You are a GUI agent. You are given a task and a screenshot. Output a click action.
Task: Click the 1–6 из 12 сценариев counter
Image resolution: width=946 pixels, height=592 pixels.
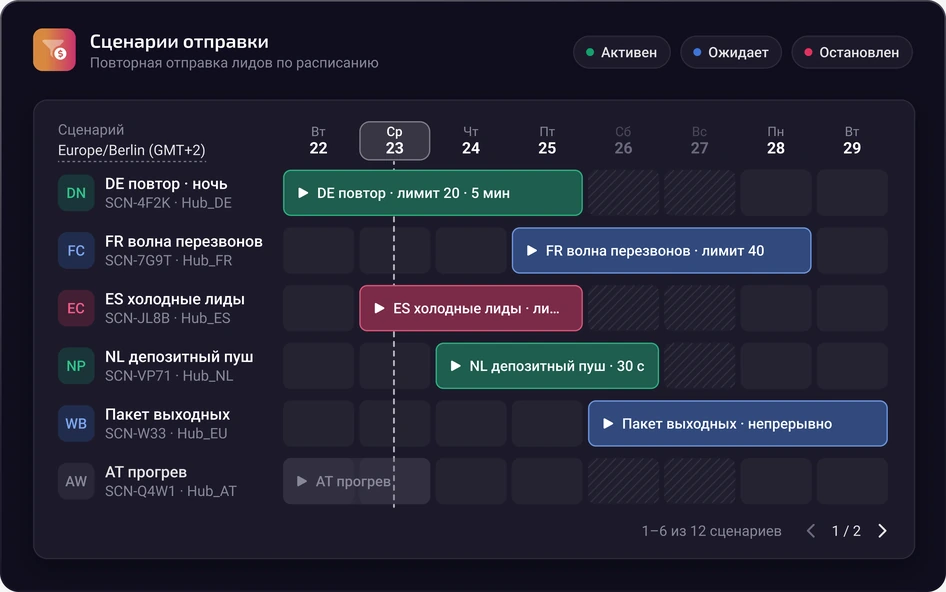[x=711, y=531]
